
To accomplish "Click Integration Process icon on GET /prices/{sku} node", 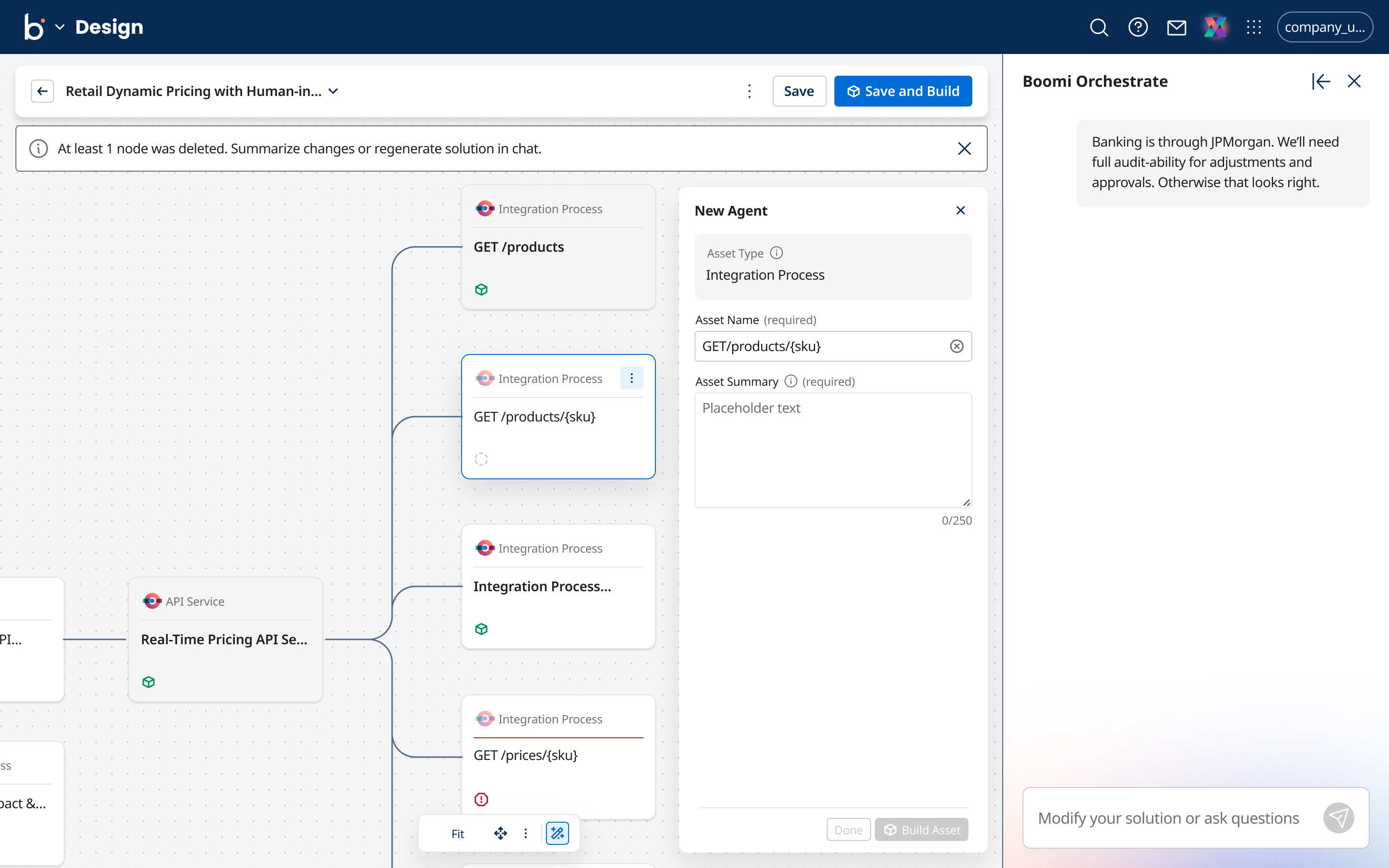I will 485,719.
